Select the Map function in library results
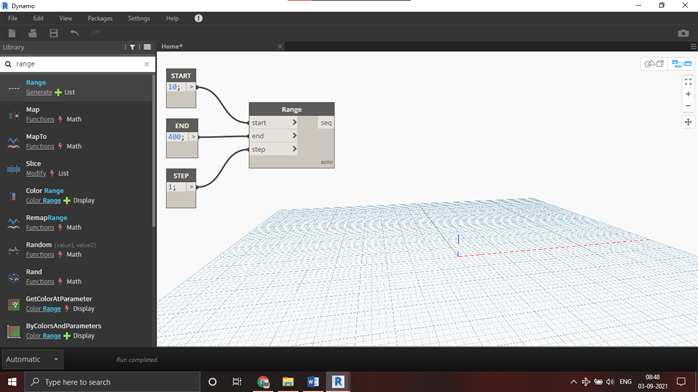698x392 pixels. [x=77, y=115]
